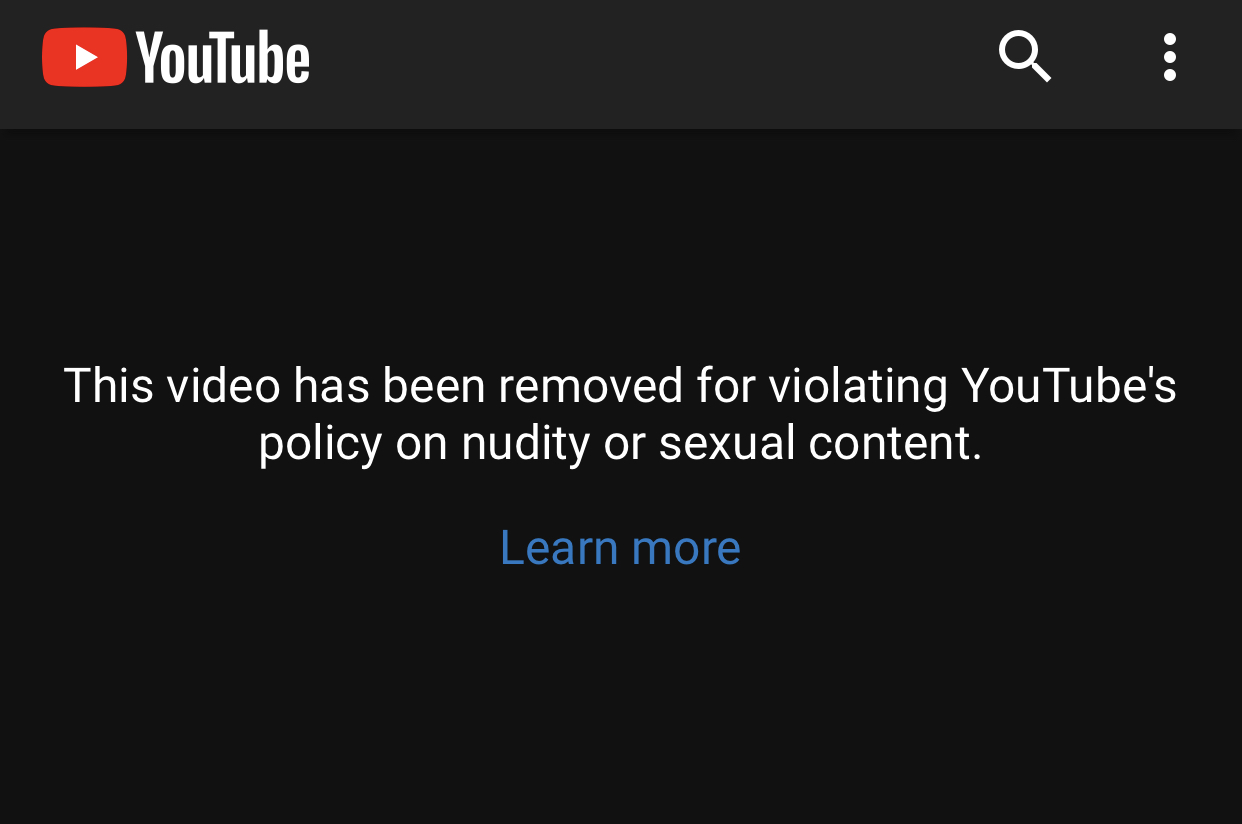Go to YouTube home via logo
Viewport: 1242px width, 824px height.
[176, 57]
